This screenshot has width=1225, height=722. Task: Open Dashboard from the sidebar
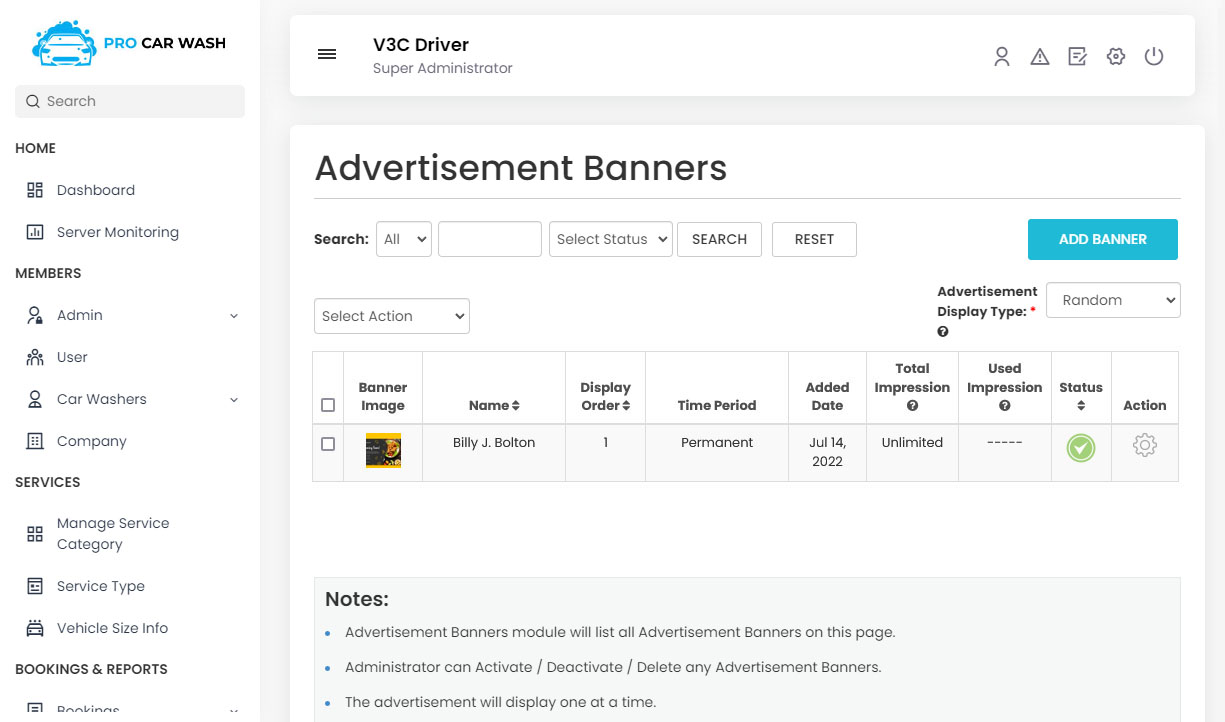[96, 190]
